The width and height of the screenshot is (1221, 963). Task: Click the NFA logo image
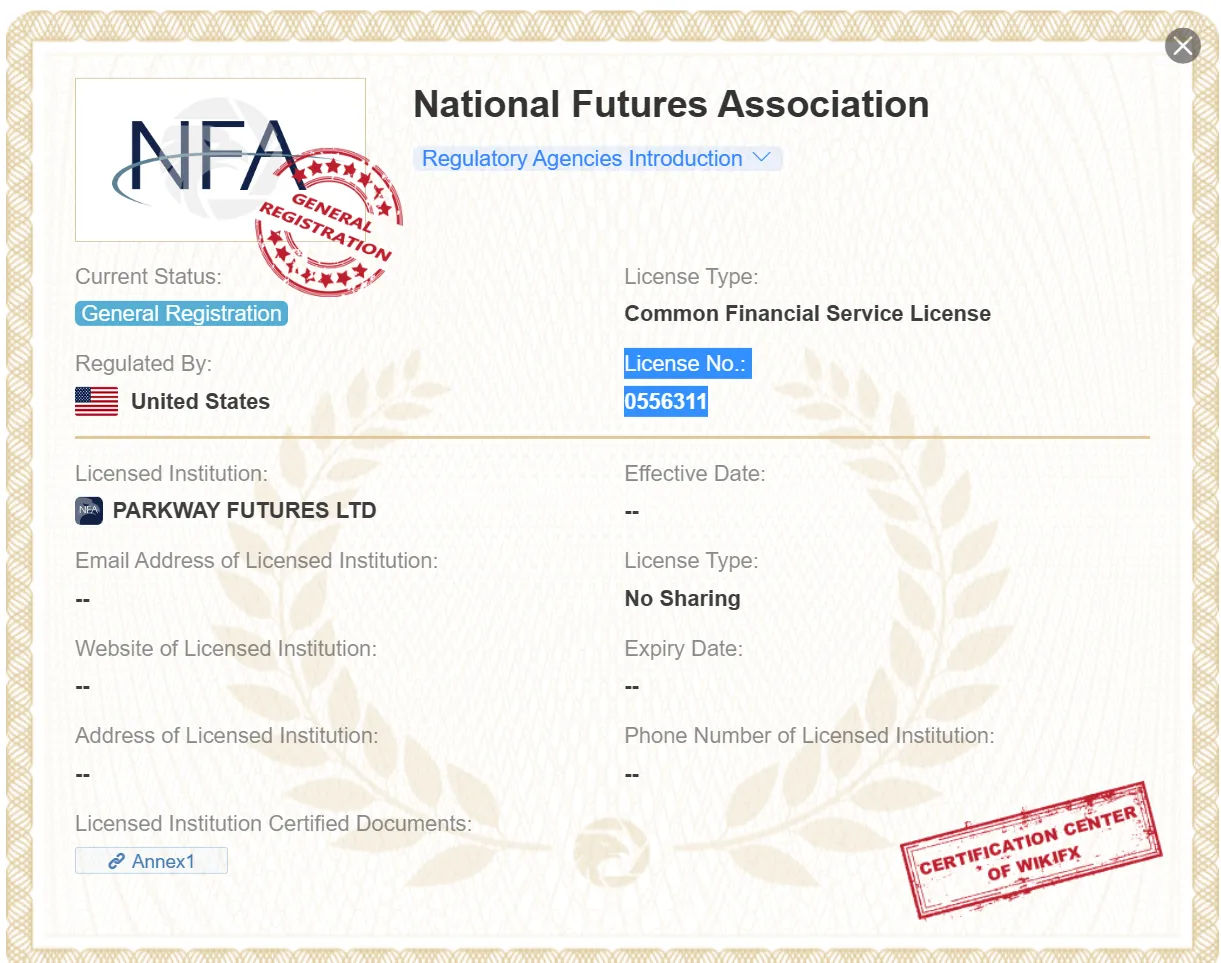point(220,160)
